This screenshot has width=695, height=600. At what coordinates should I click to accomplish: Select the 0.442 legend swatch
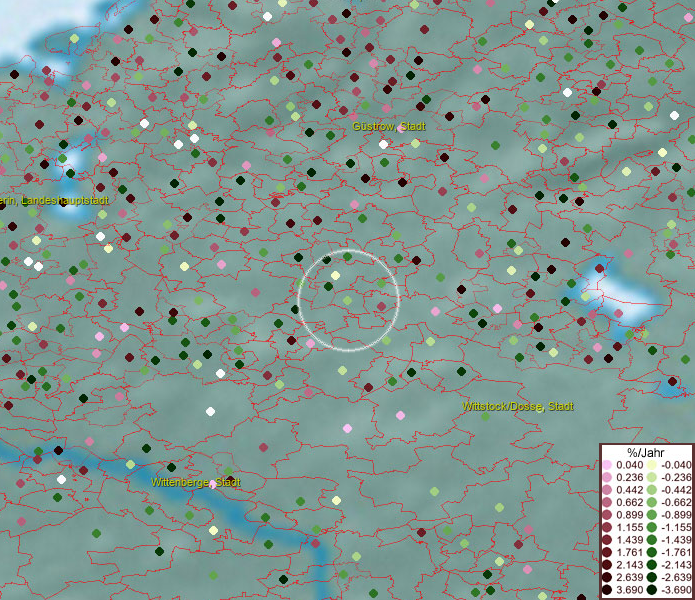tap(607, 490)
